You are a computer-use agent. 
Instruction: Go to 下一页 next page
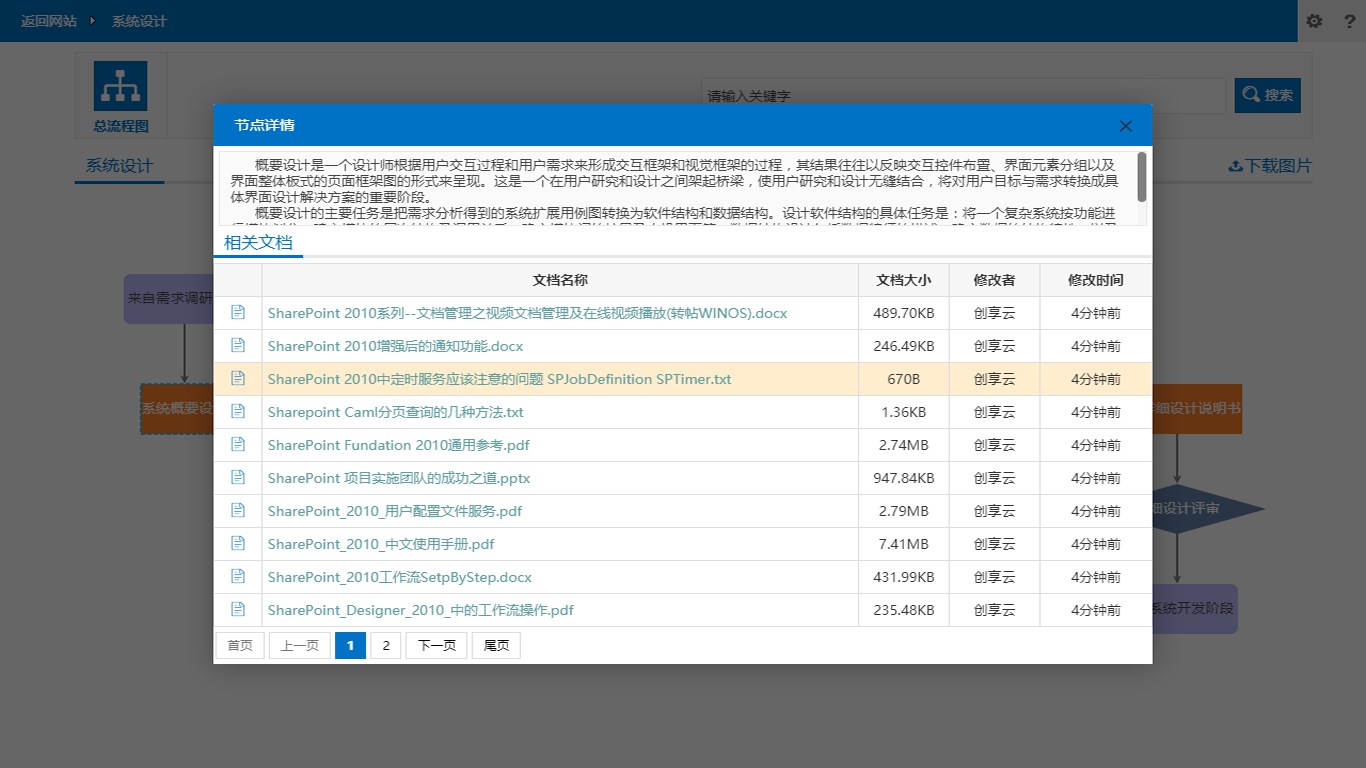click(436, 645)
